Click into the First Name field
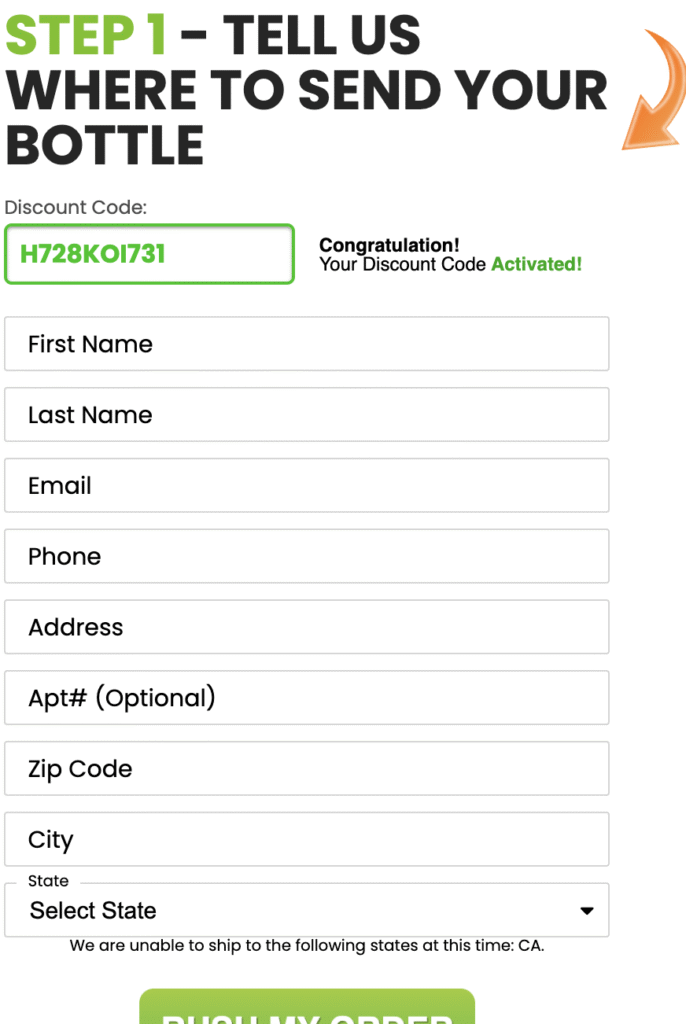 (306, 344)
